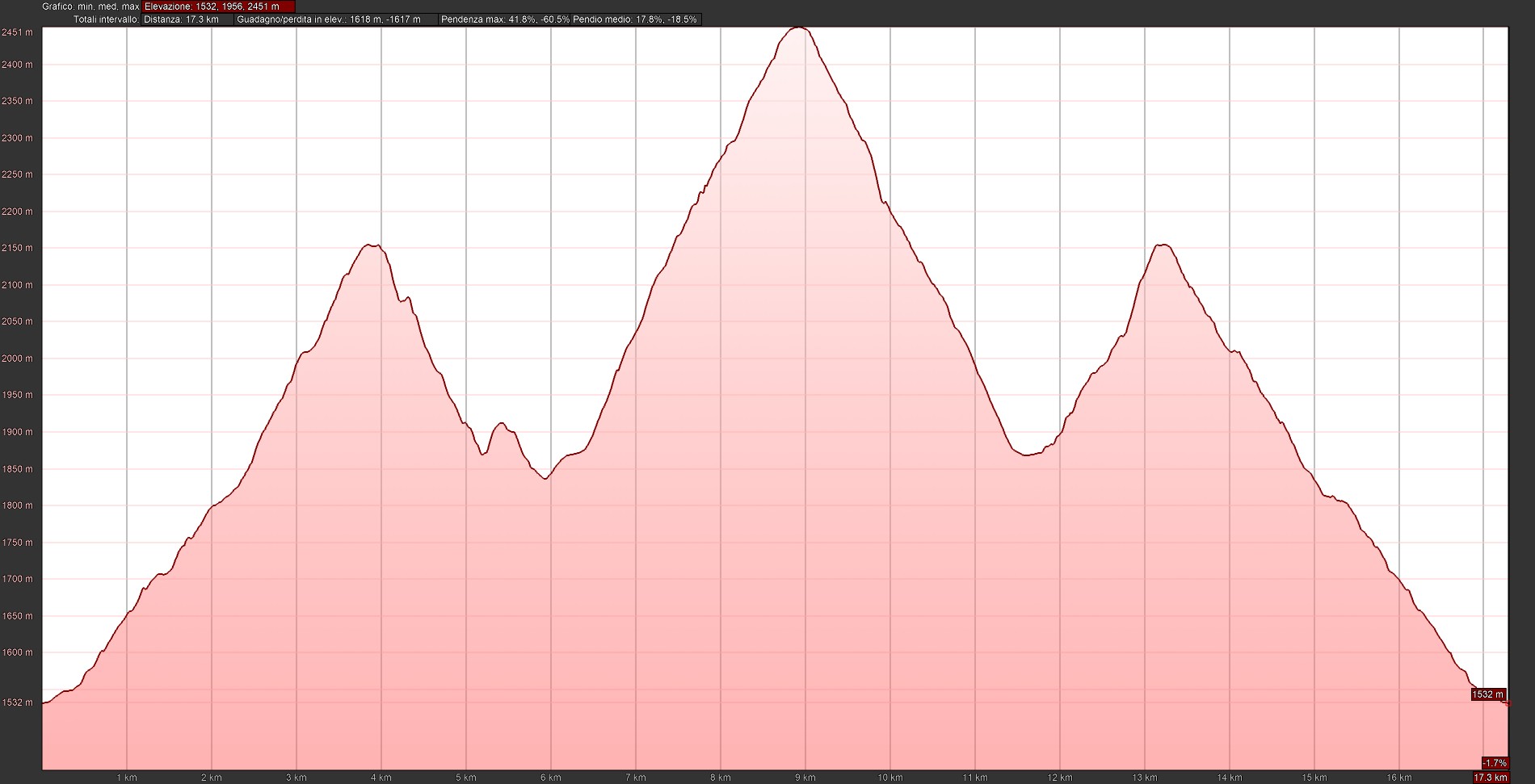
Task: Click the 17.3 km distance cursor label
Action: 1491,778
